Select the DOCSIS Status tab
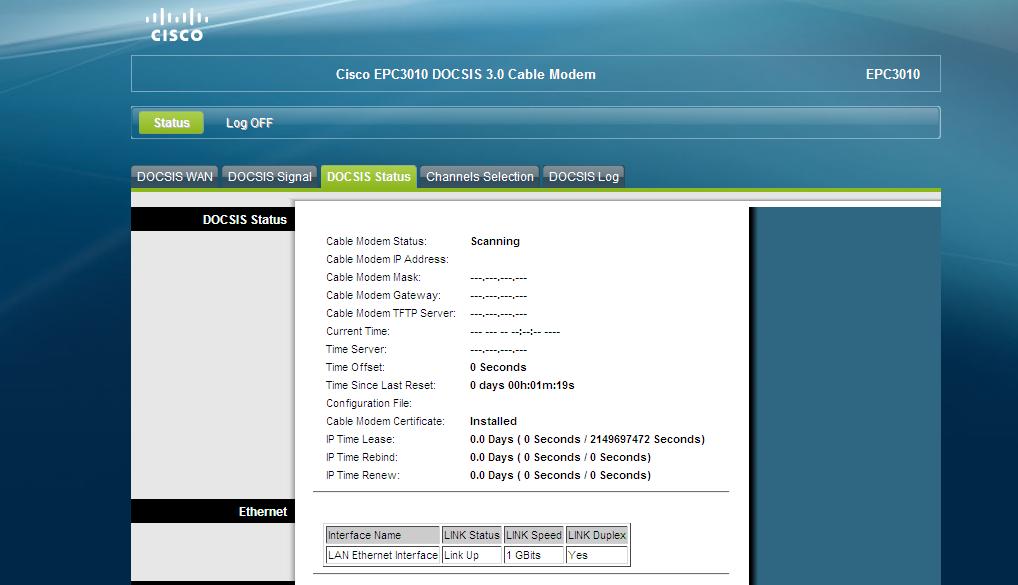 pyautogui.click(x=369, y=177)
